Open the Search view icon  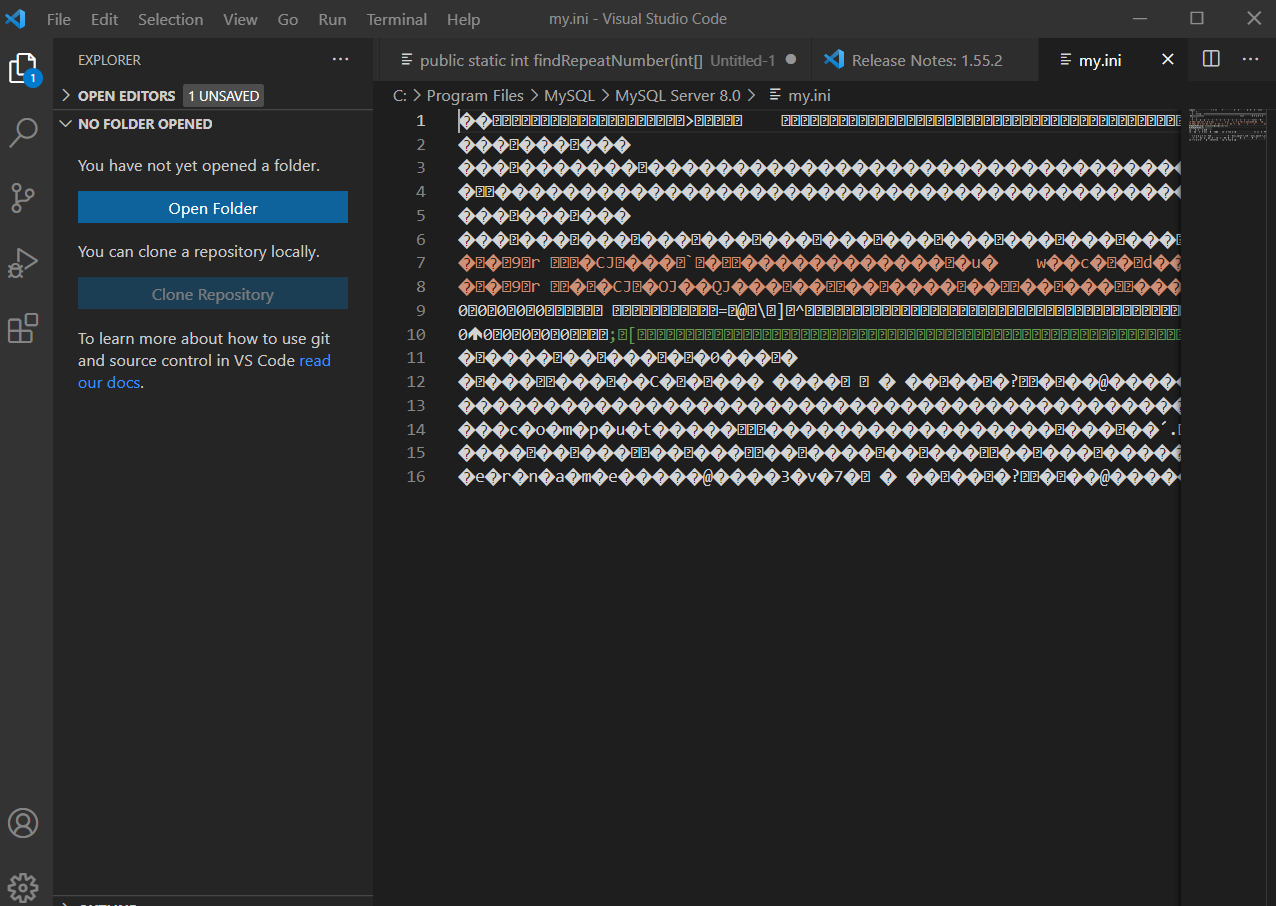coord(23,132)
